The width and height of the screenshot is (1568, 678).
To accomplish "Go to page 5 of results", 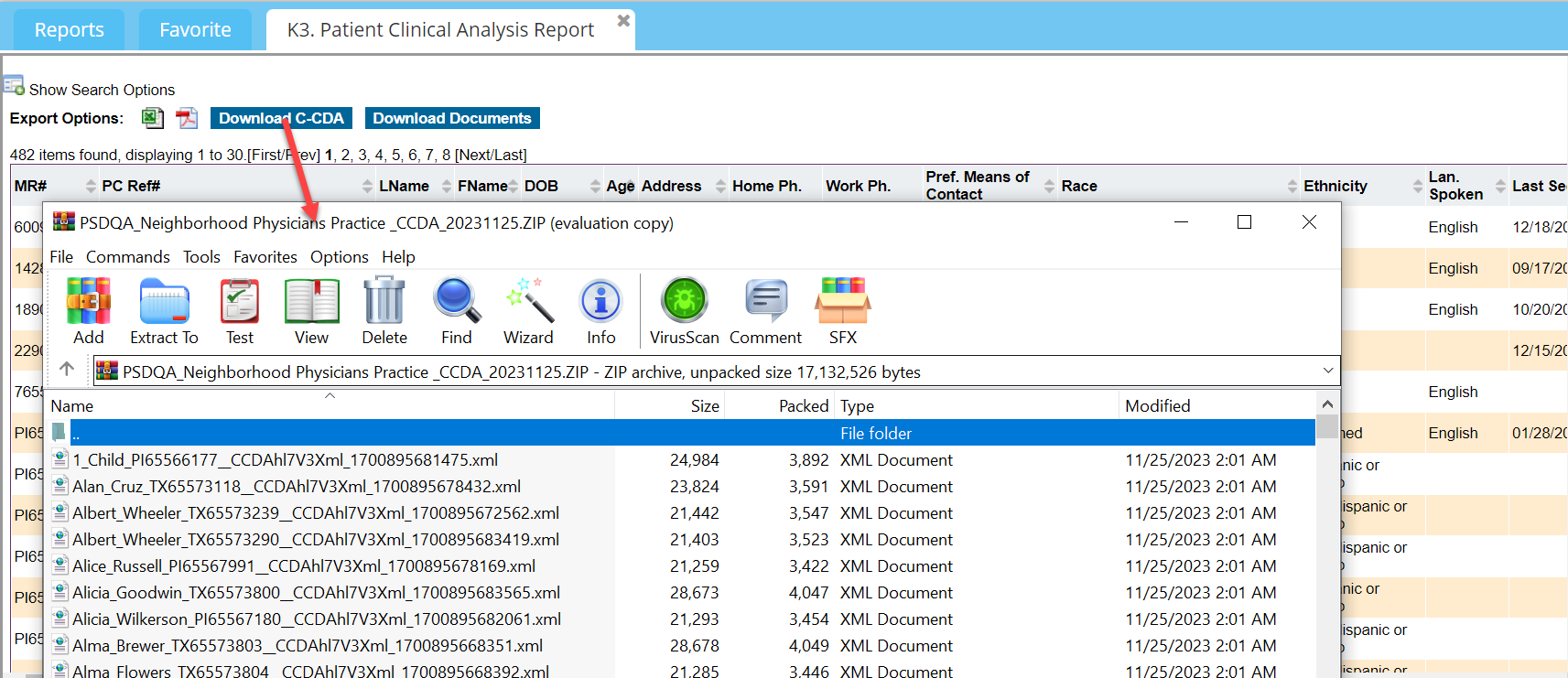I will pyautogui.click(x=396, y=156).
